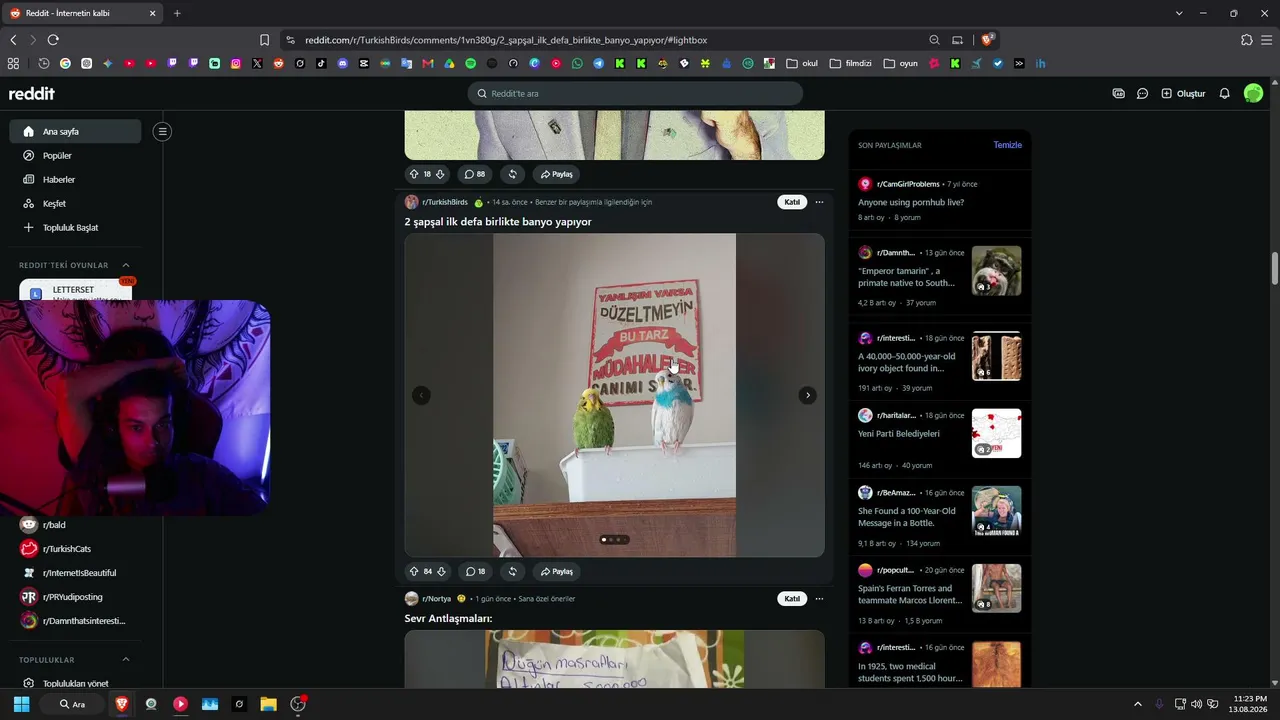Open r/bald community in sidebar

pos(75,525)
